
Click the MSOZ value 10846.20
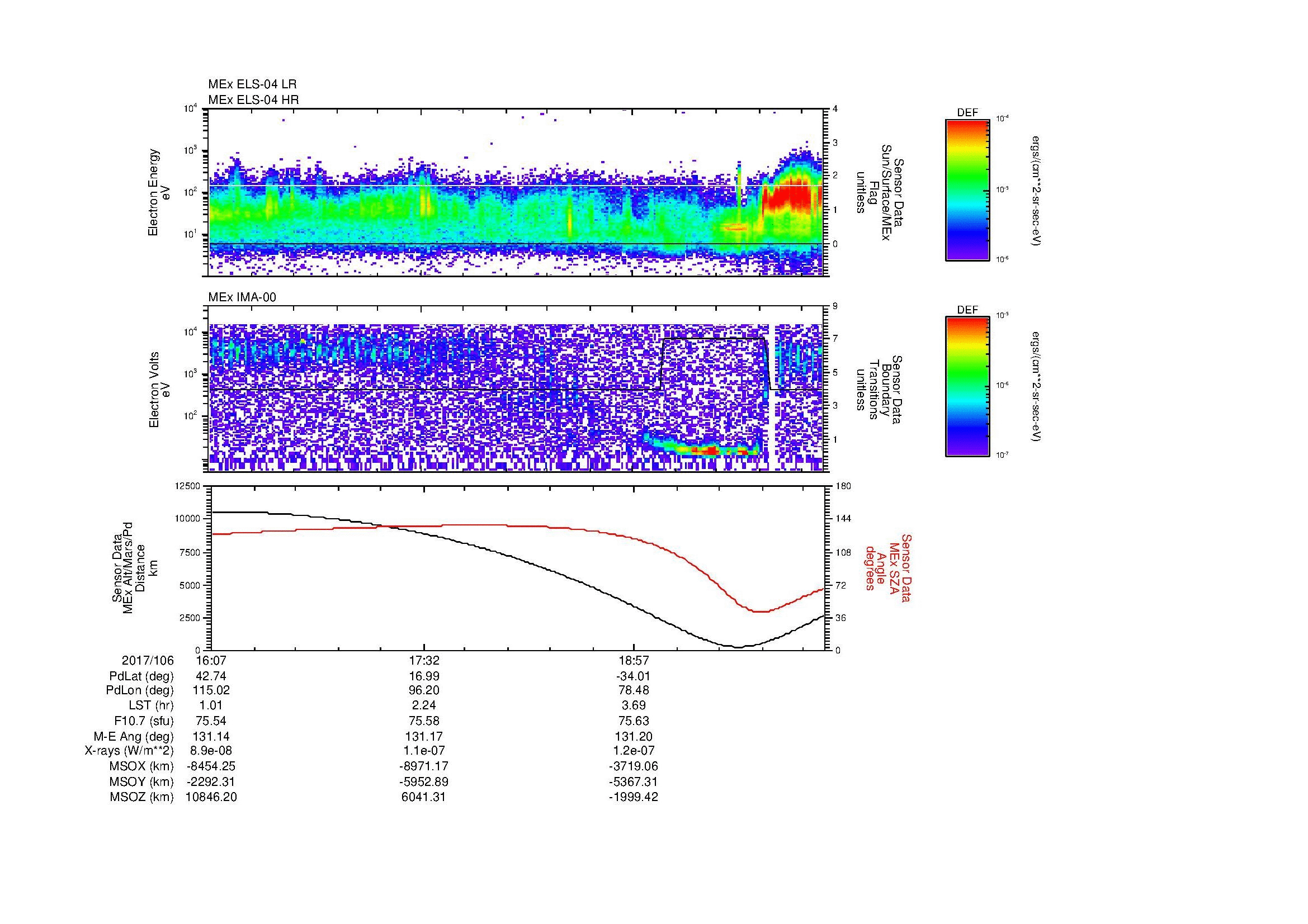tap(211, 797)
